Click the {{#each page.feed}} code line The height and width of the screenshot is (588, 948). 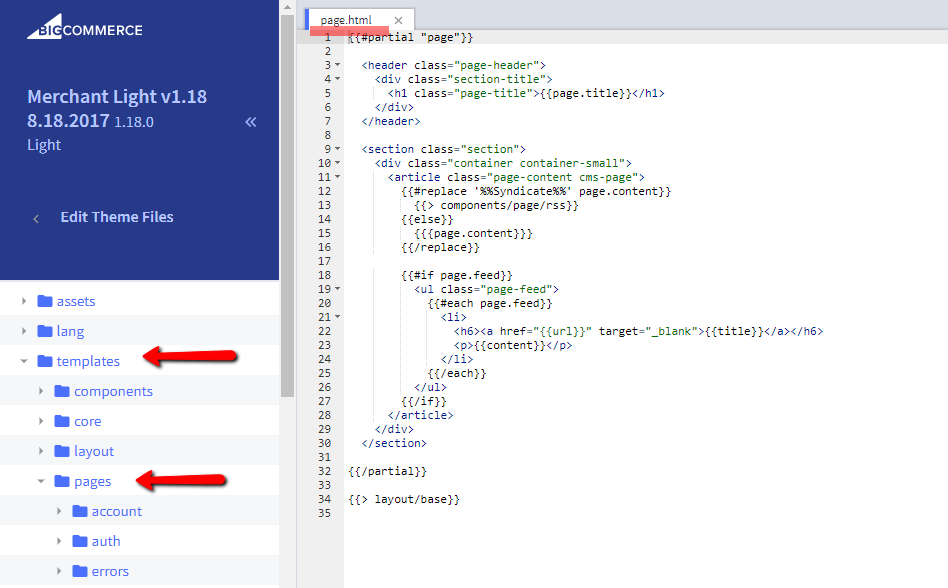click(x=490, y=303)
